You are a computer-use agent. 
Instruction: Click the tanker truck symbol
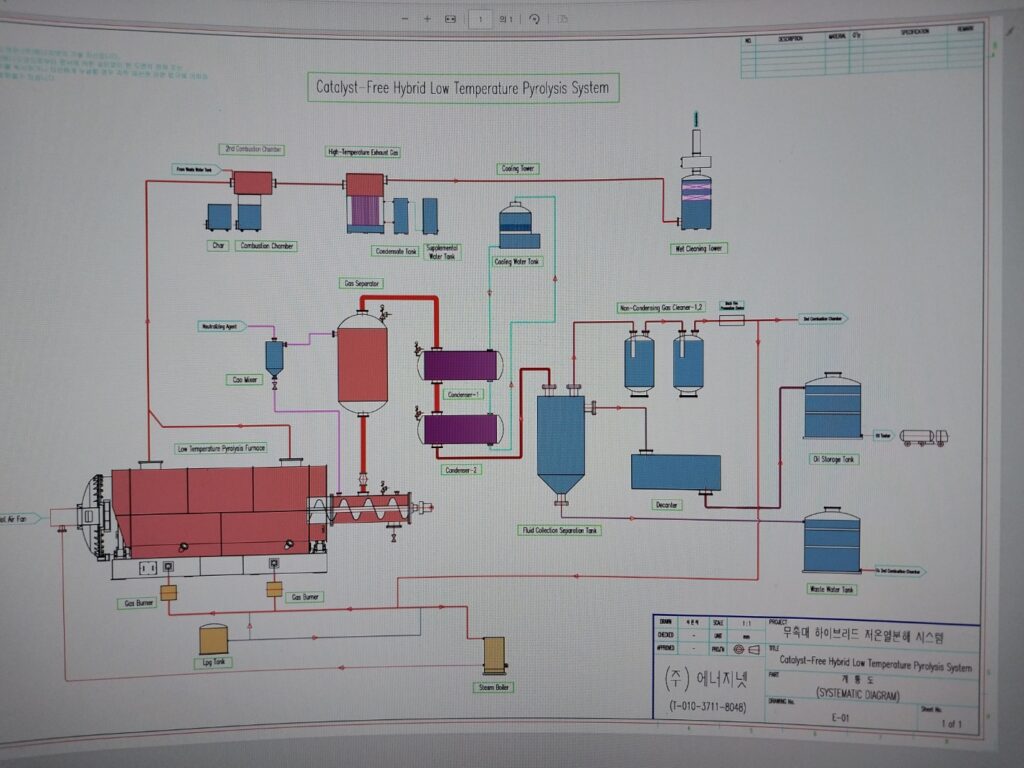(924, 437)
